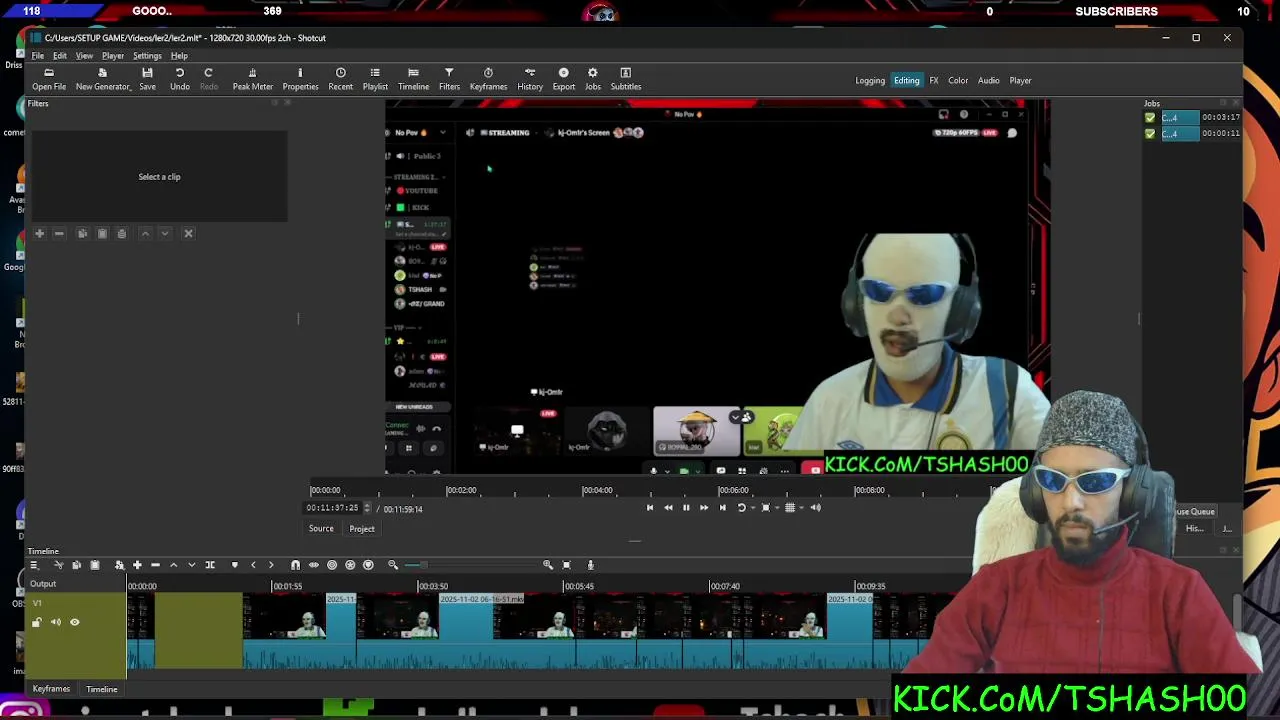Show the Jobs panel from toolbar

(x=593, y=79)
